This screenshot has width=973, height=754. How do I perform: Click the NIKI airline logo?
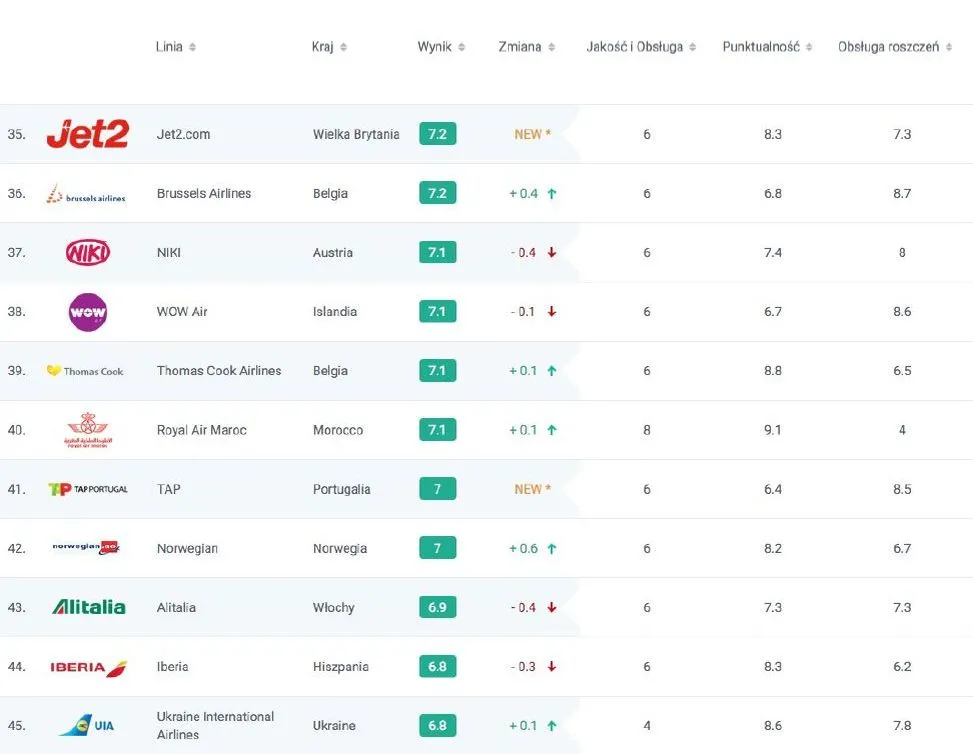pyautogui.click(x=87, y=253)
